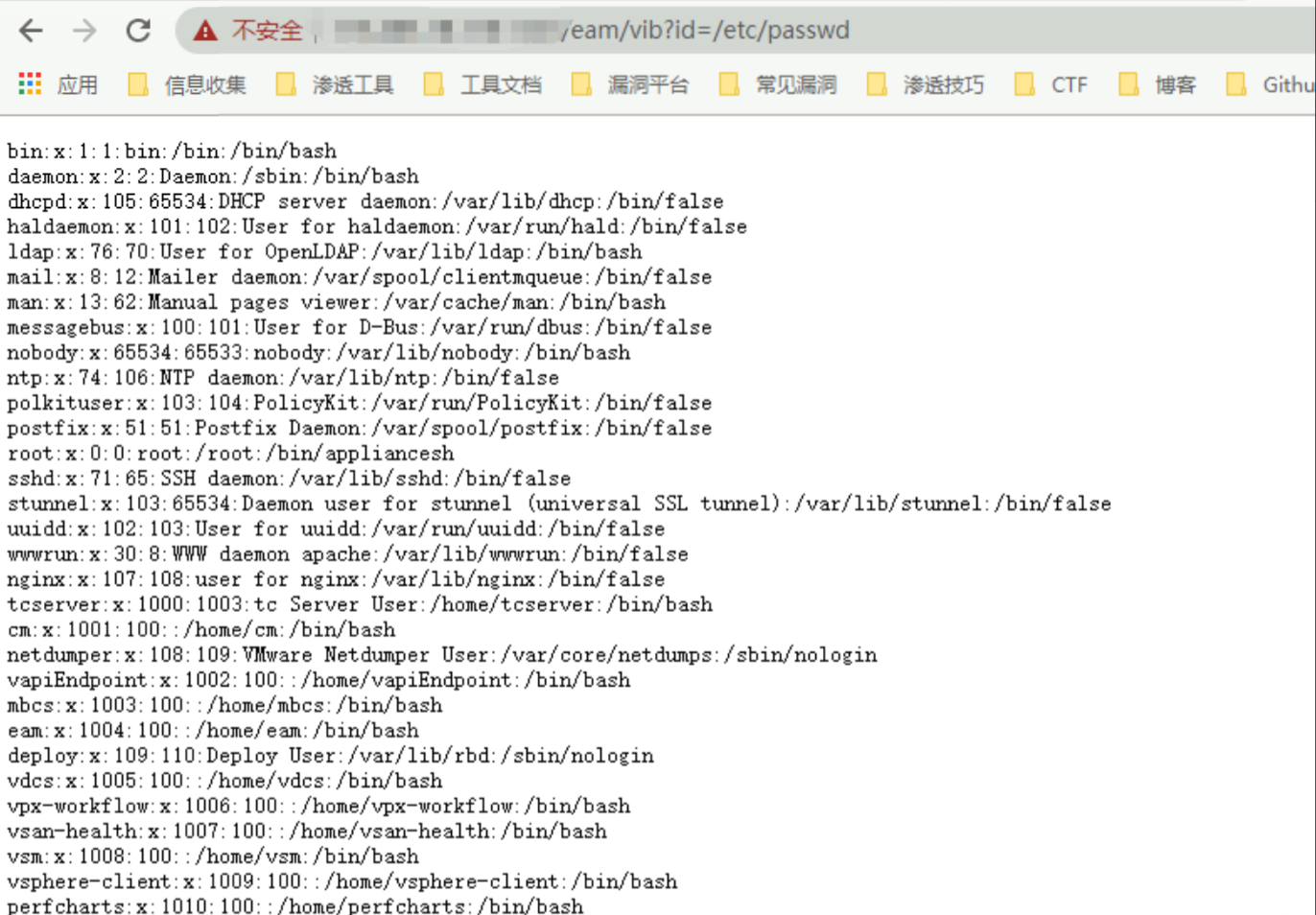
Task: Click the tcserver user entry line
Action: click(360, 604)
